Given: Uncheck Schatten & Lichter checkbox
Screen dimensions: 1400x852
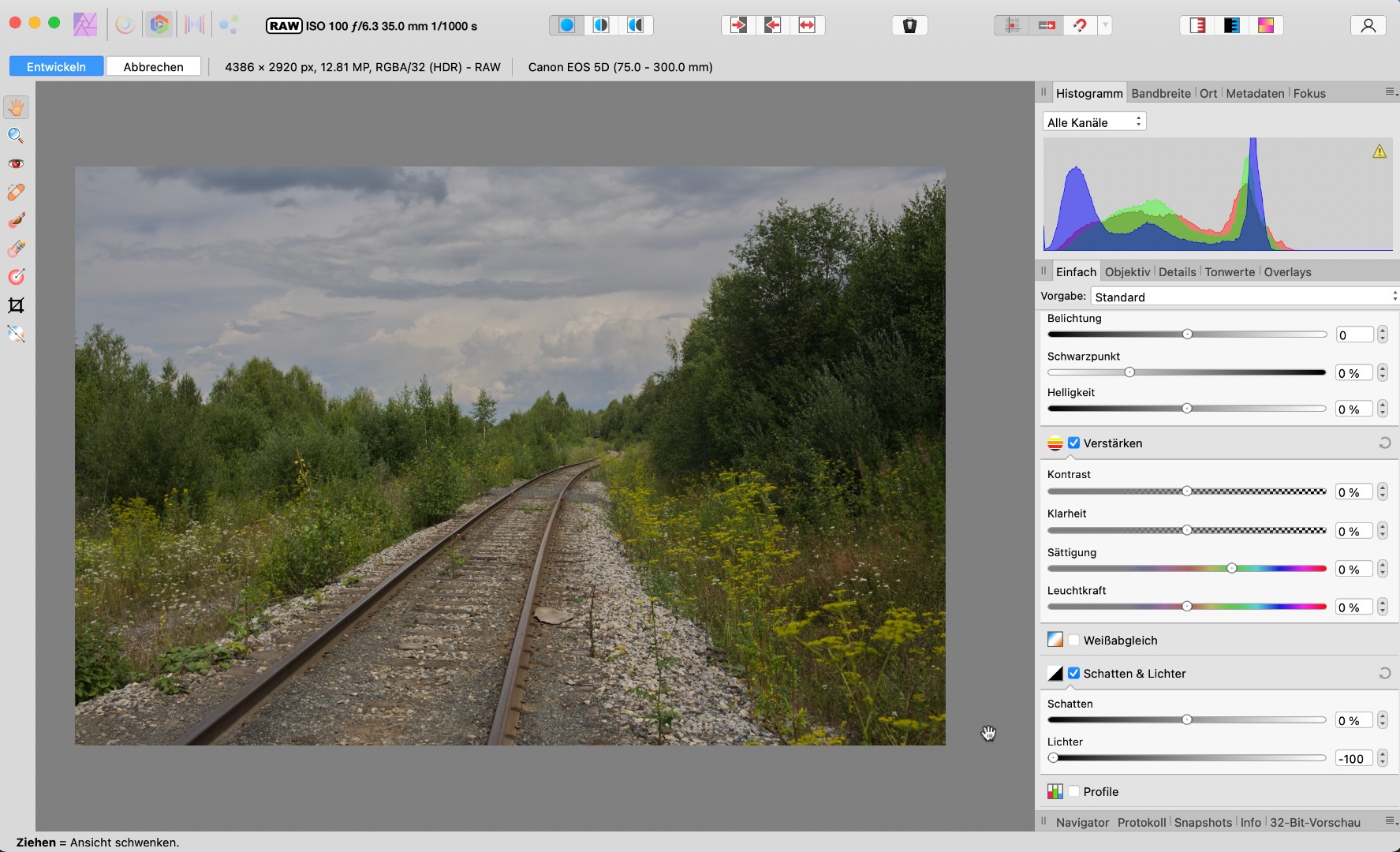Looking at the screenshot, I should (x=1073, y=674).
